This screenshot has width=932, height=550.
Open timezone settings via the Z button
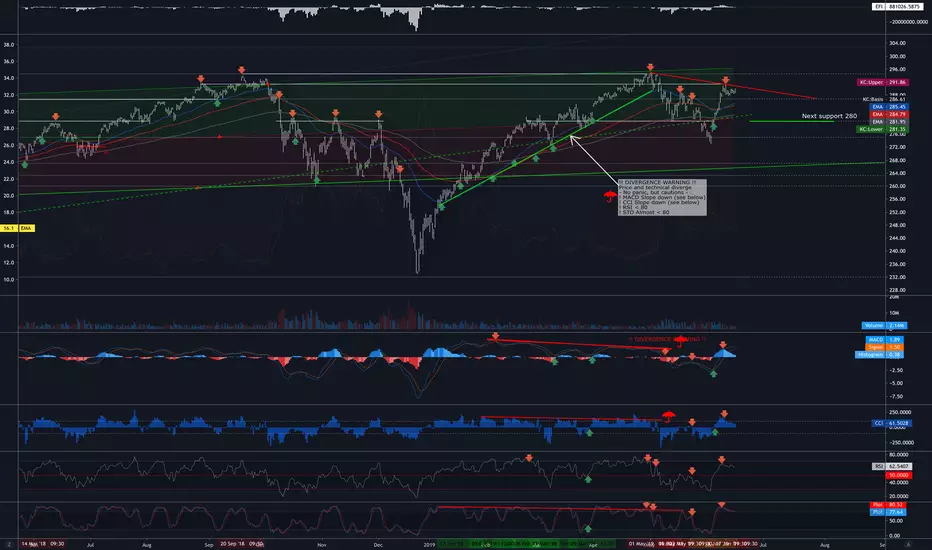(x=9, y=545)
